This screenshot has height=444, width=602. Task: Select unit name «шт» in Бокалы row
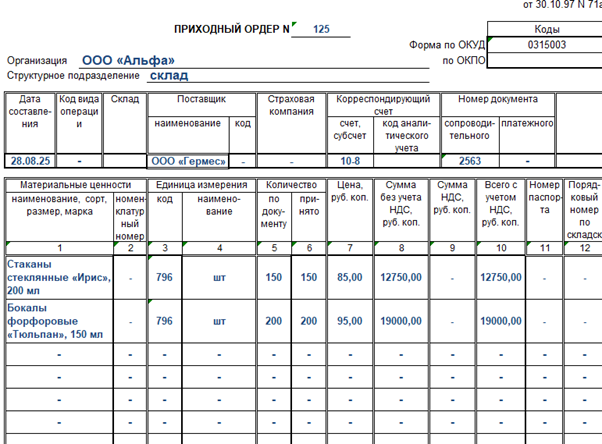[219, 321]
